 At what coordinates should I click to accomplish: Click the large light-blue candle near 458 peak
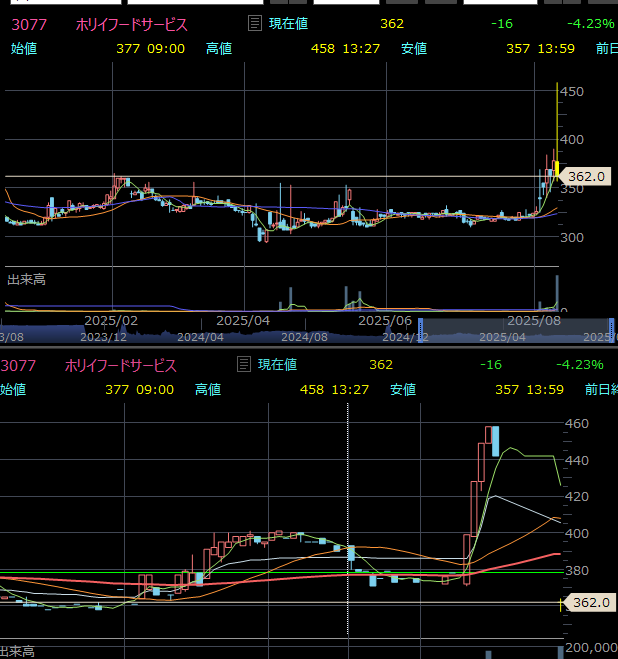pos(496,441)
